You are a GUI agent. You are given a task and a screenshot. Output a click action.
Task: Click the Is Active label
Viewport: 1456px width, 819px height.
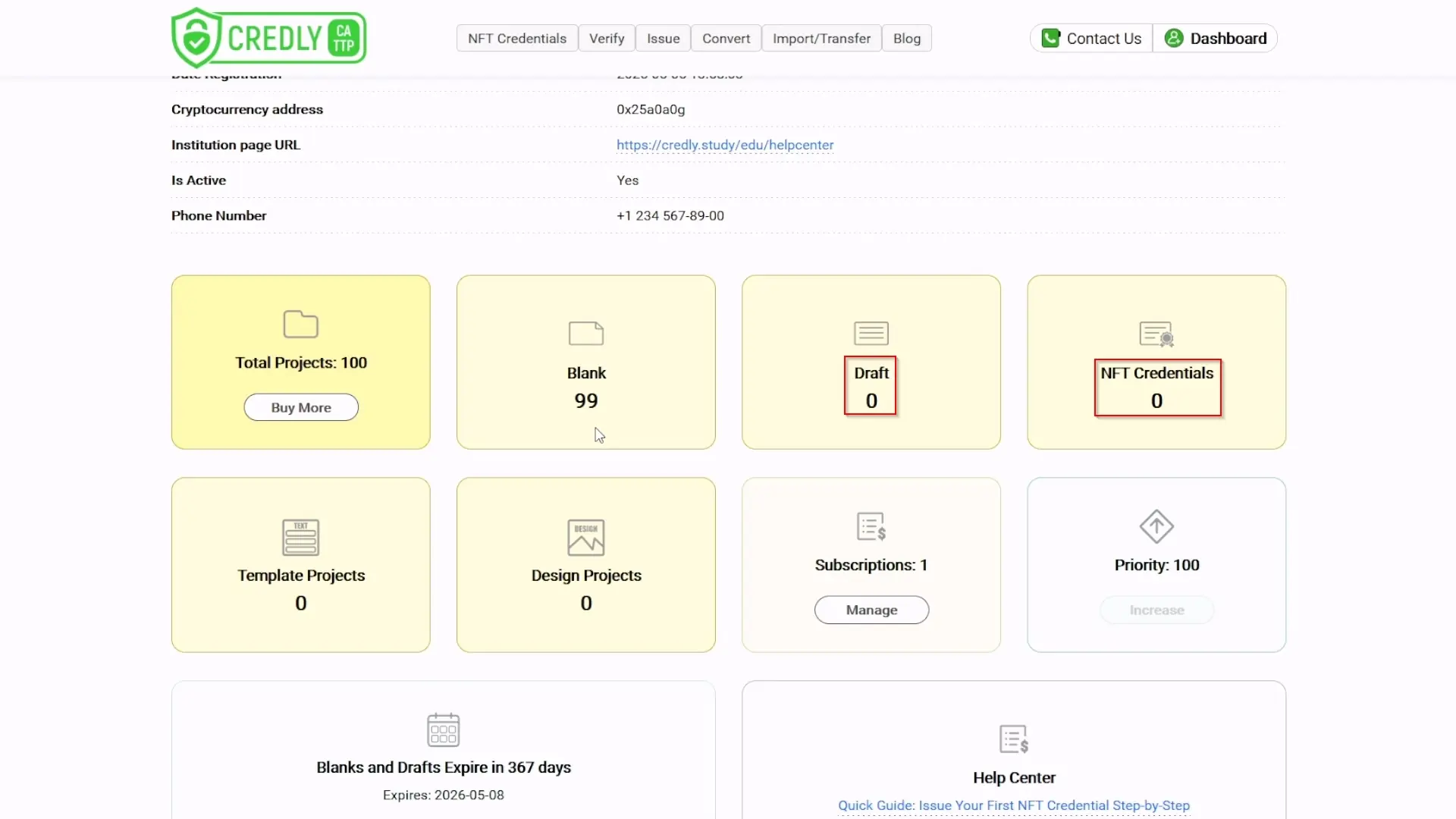point(199,180)
